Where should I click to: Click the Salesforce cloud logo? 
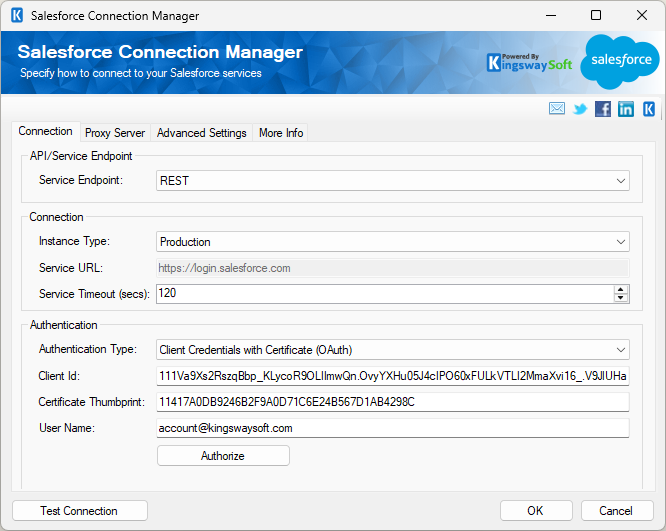[620, 61]
